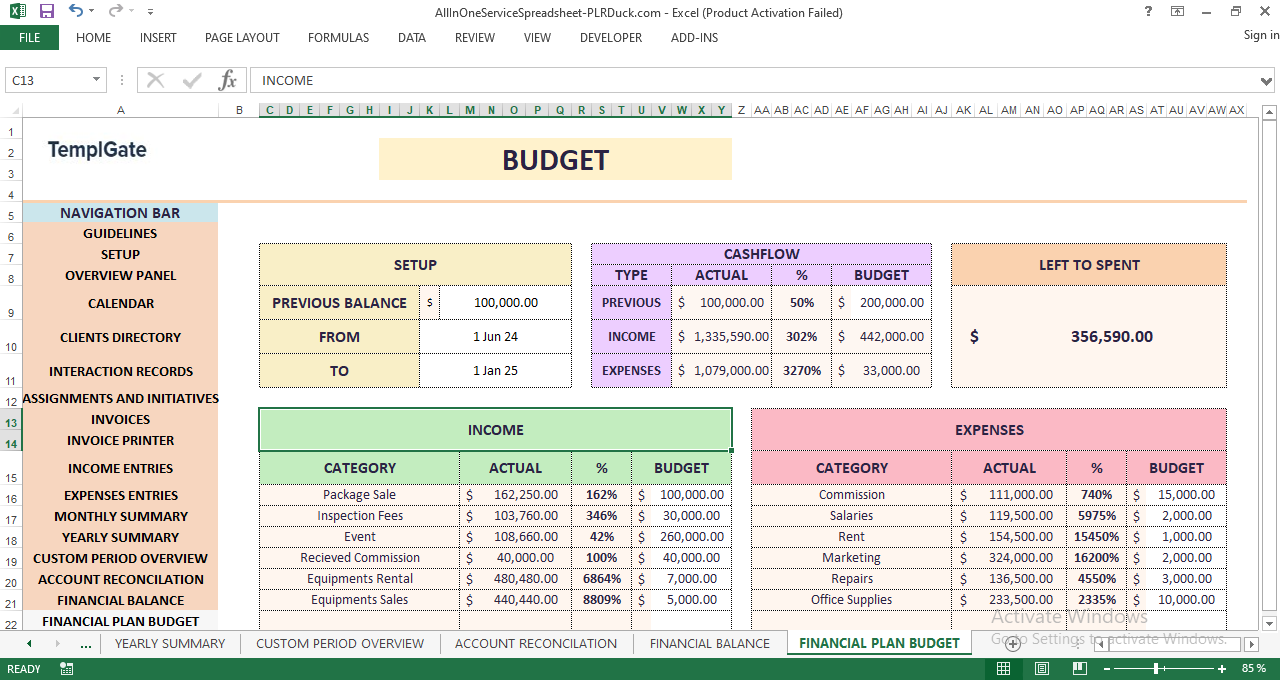
Task: Click the horizontal scrollbar right arrow
Action: [x=1250, y=644]
